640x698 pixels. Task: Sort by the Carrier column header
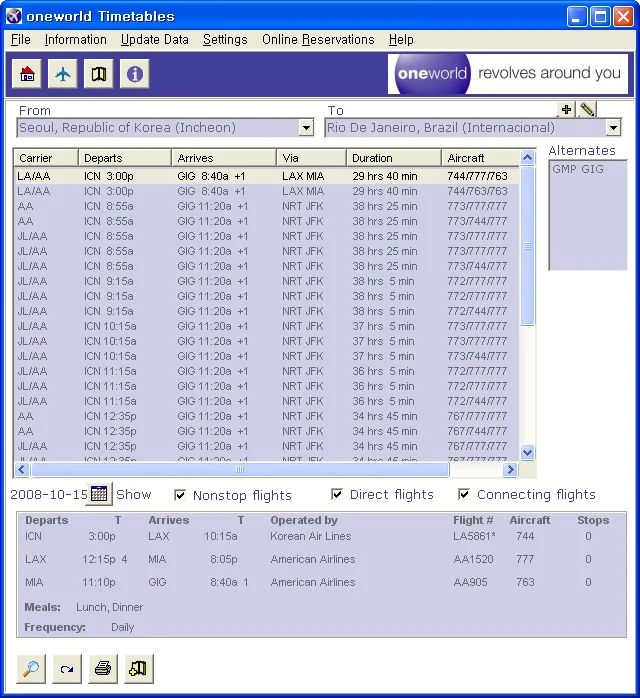(x=46, y=158)
